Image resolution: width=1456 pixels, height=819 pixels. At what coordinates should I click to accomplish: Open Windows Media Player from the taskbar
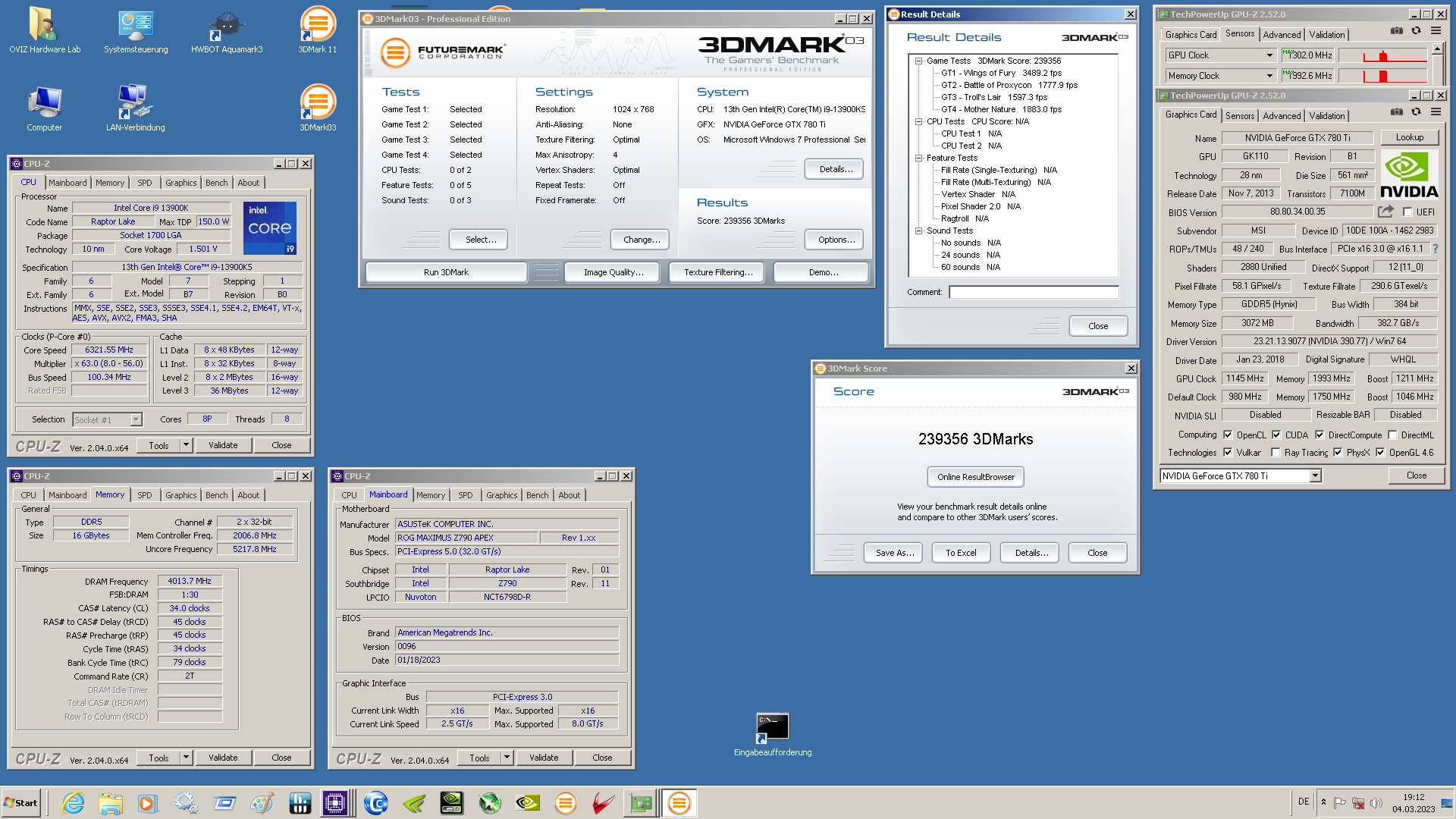click(147, 803)
